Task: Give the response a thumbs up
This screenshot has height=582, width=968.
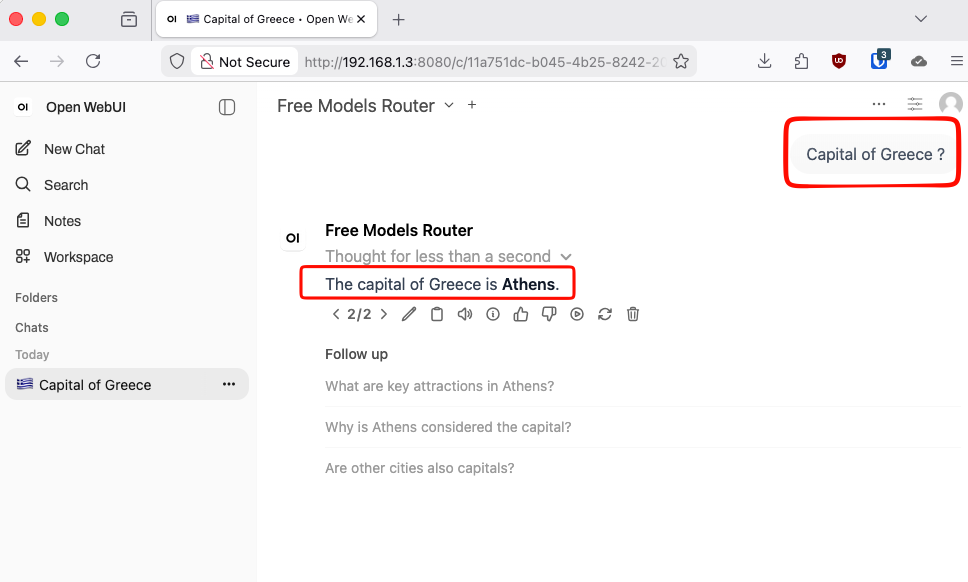Action: point(520,314)
